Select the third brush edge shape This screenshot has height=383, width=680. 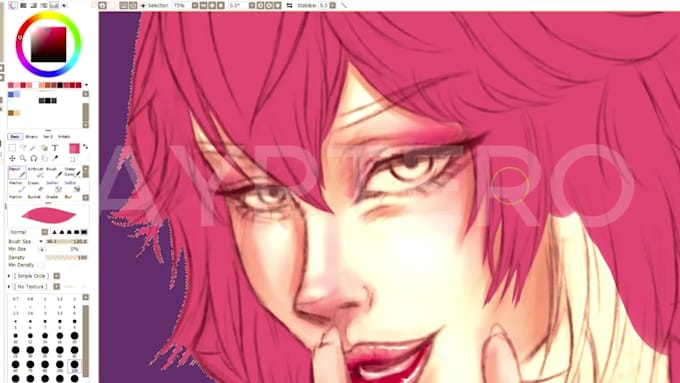point(69,232)
